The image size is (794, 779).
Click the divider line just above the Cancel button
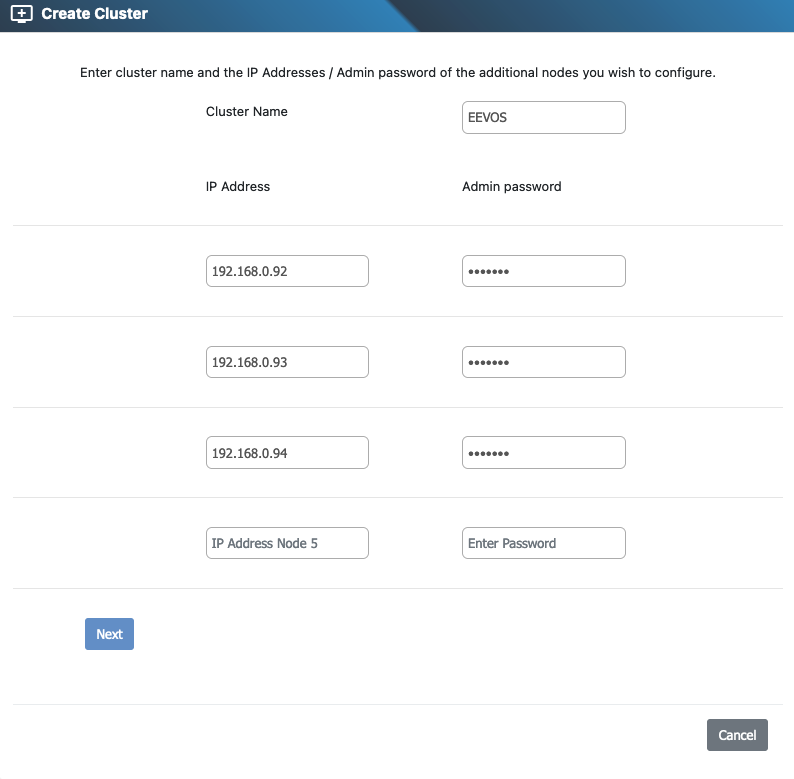(397, 704)
